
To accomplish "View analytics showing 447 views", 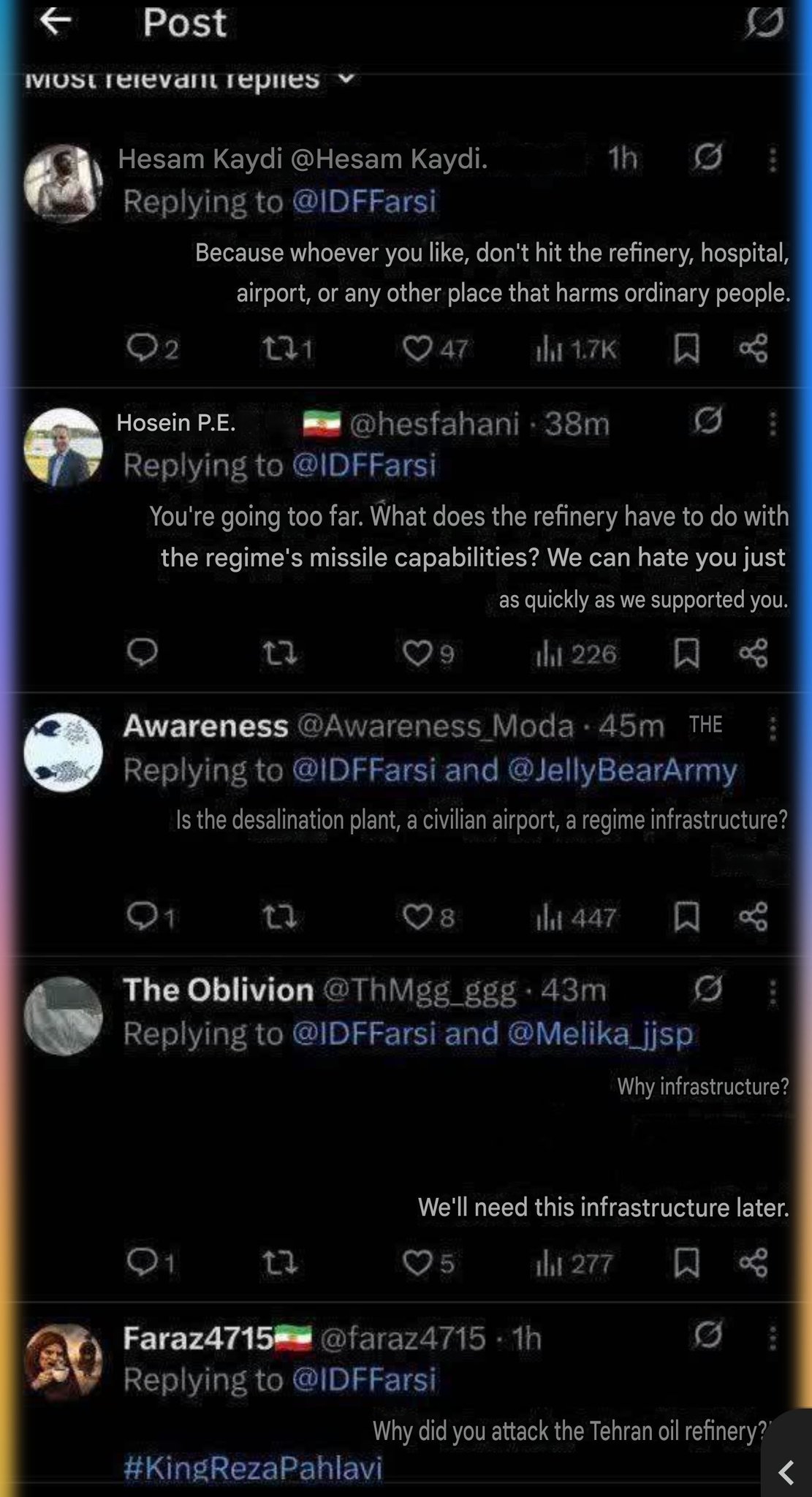I will (576, 917).
